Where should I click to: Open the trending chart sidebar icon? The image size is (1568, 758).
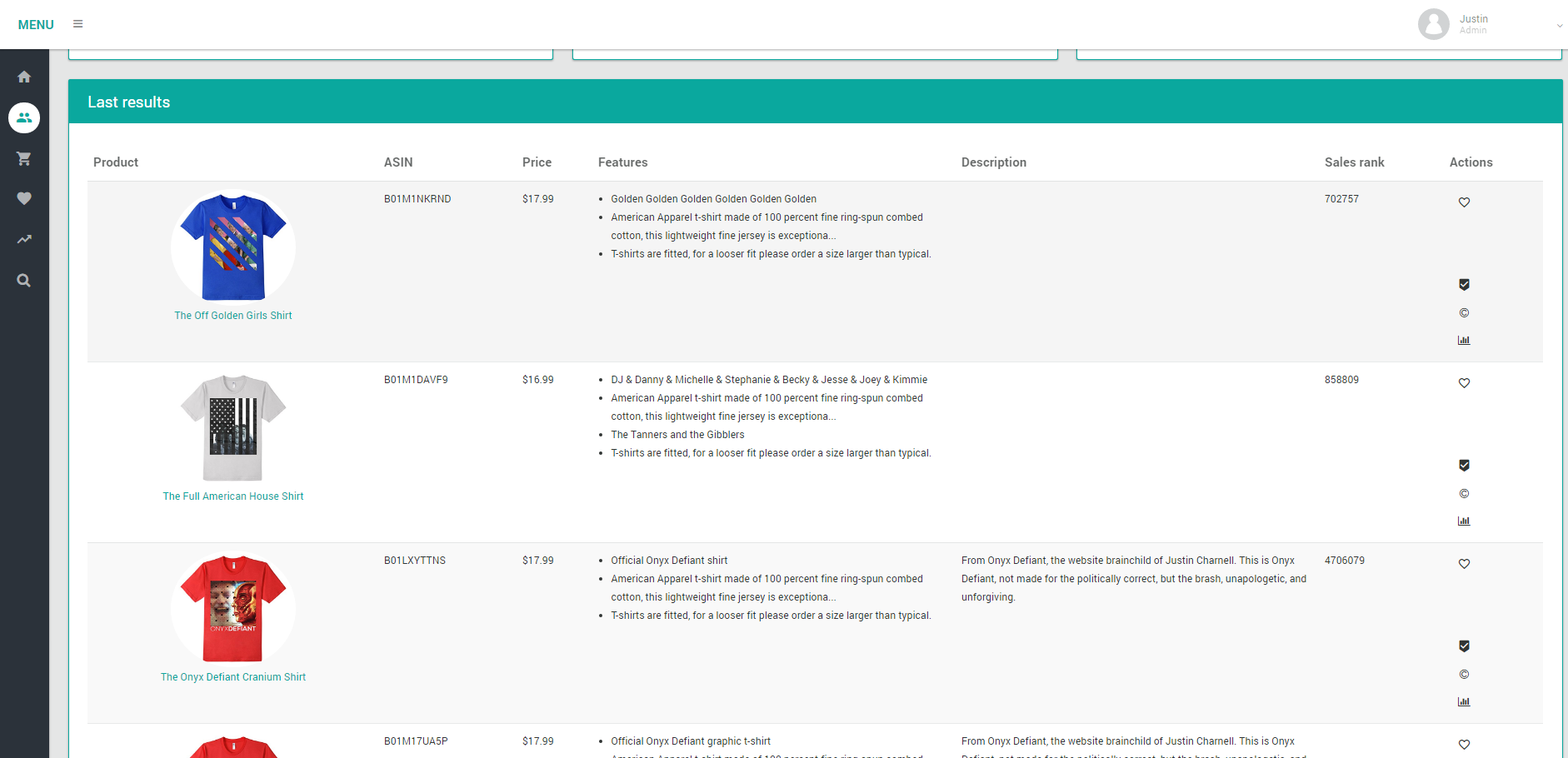(x=24, y=240)
